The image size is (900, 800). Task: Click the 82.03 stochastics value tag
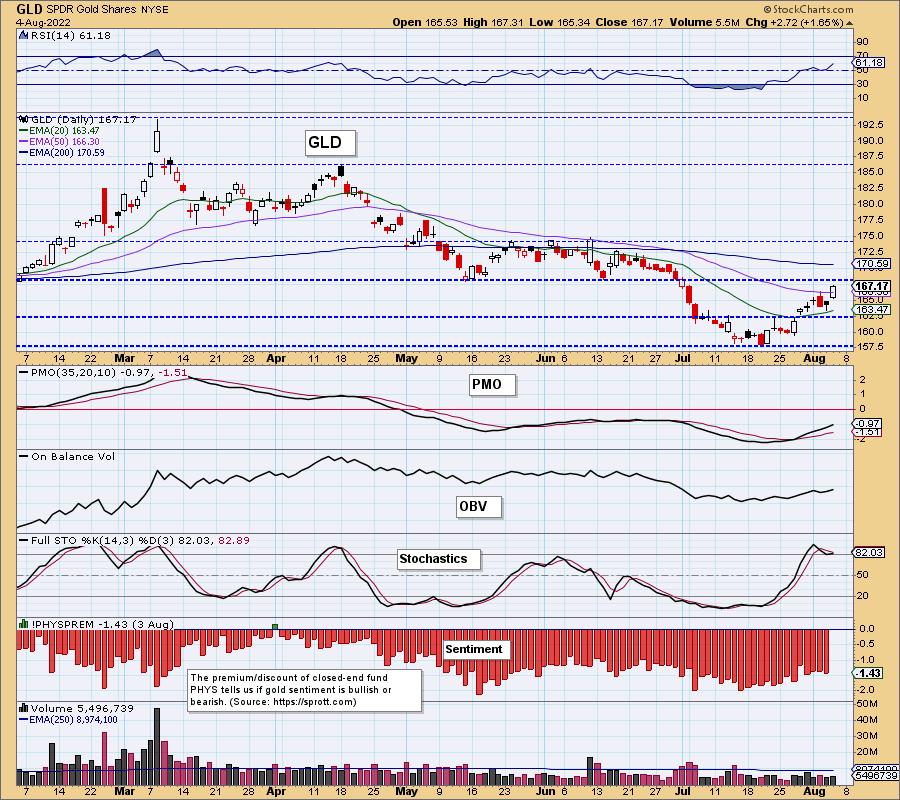click(868, 552)
